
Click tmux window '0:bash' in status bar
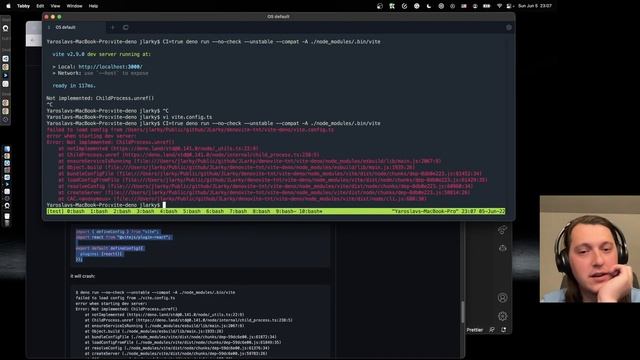pos(76,211)
